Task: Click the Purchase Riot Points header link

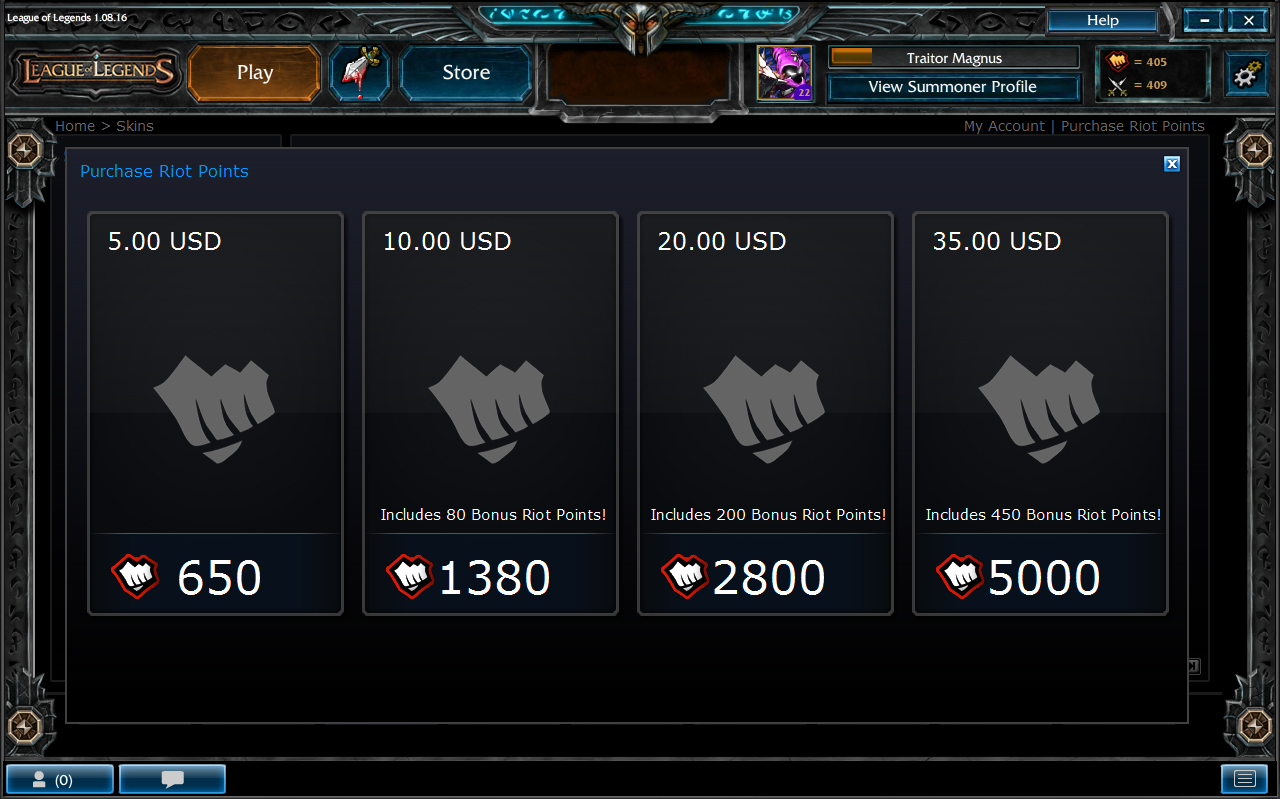Action: point(1133,126)
